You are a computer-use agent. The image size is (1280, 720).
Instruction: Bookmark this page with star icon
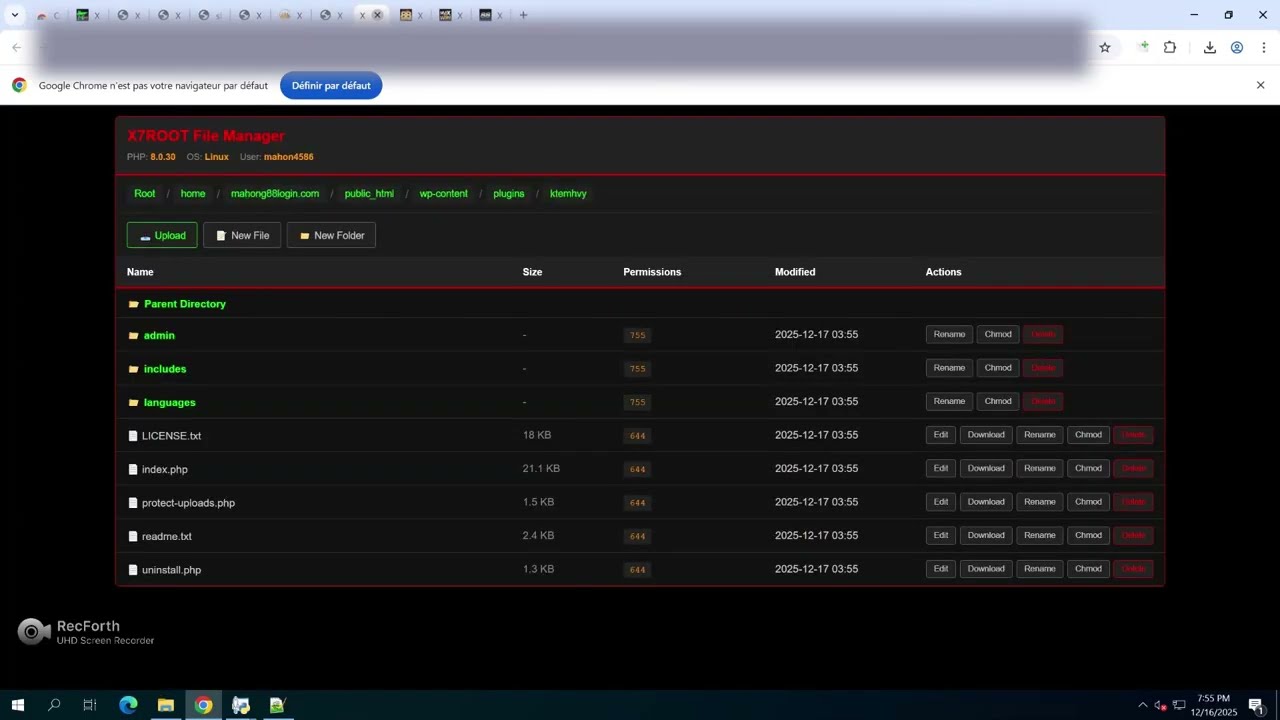pyautogui.click(x=1105, y=47)
